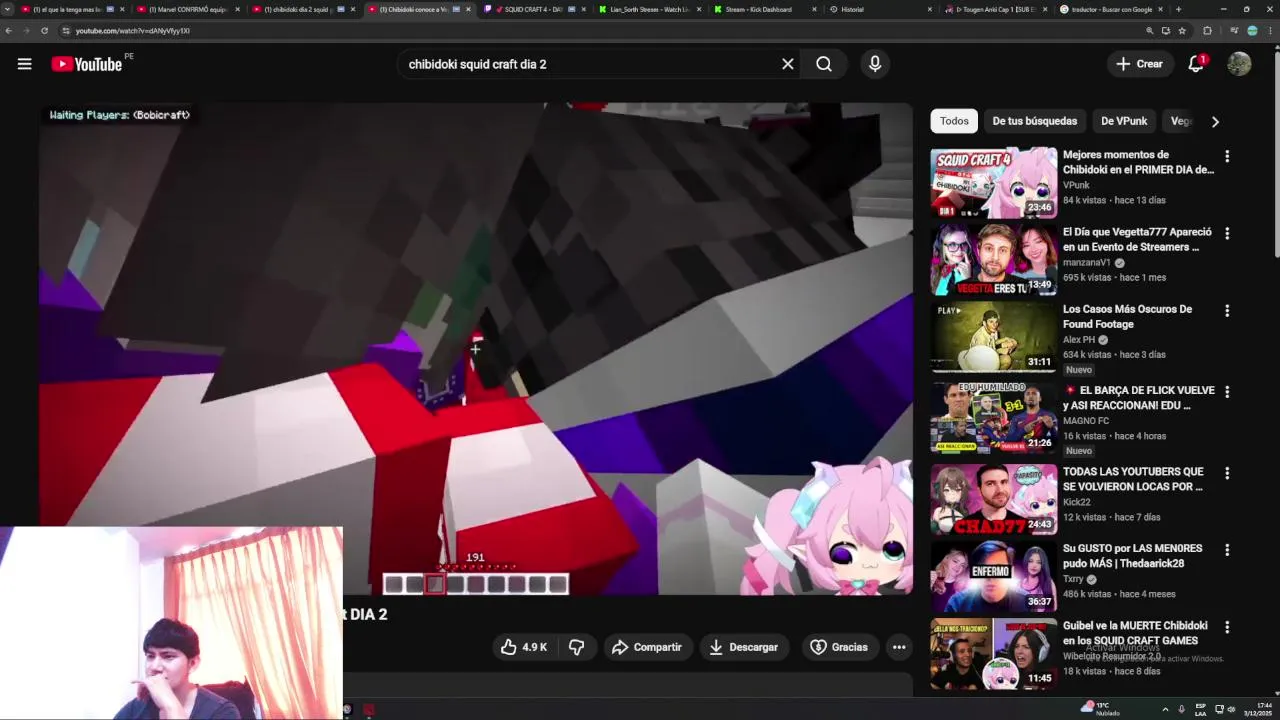The height and width of the screenshot is (720, 1280).
Task: Click the Compartir share button
Action: click(x=646, y=647)
